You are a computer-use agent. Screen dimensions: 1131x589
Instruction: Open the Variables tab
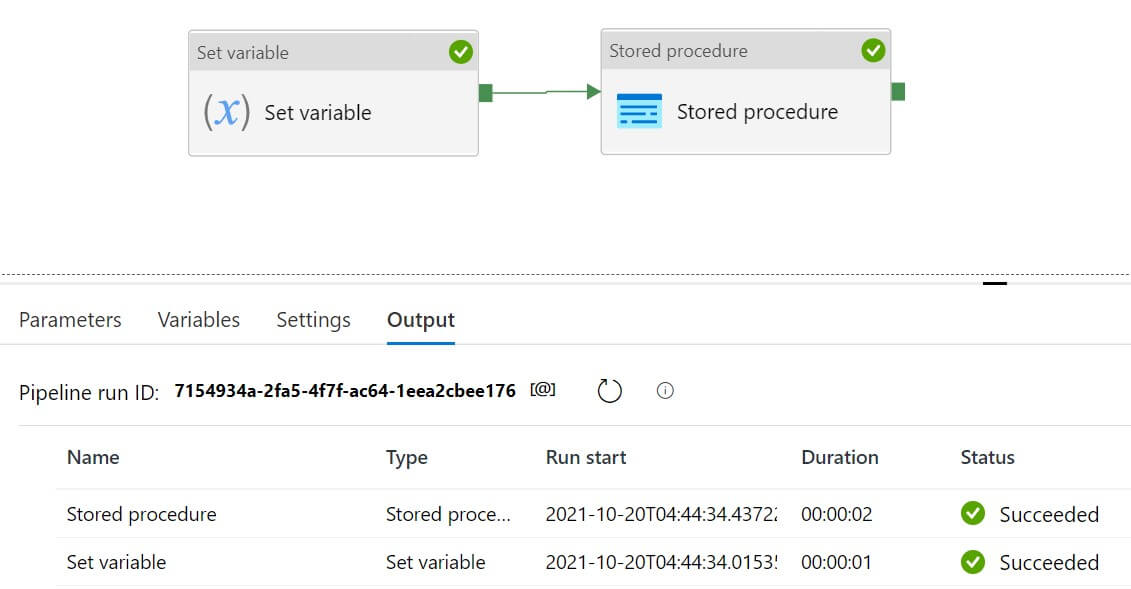[x=198, y=320]
